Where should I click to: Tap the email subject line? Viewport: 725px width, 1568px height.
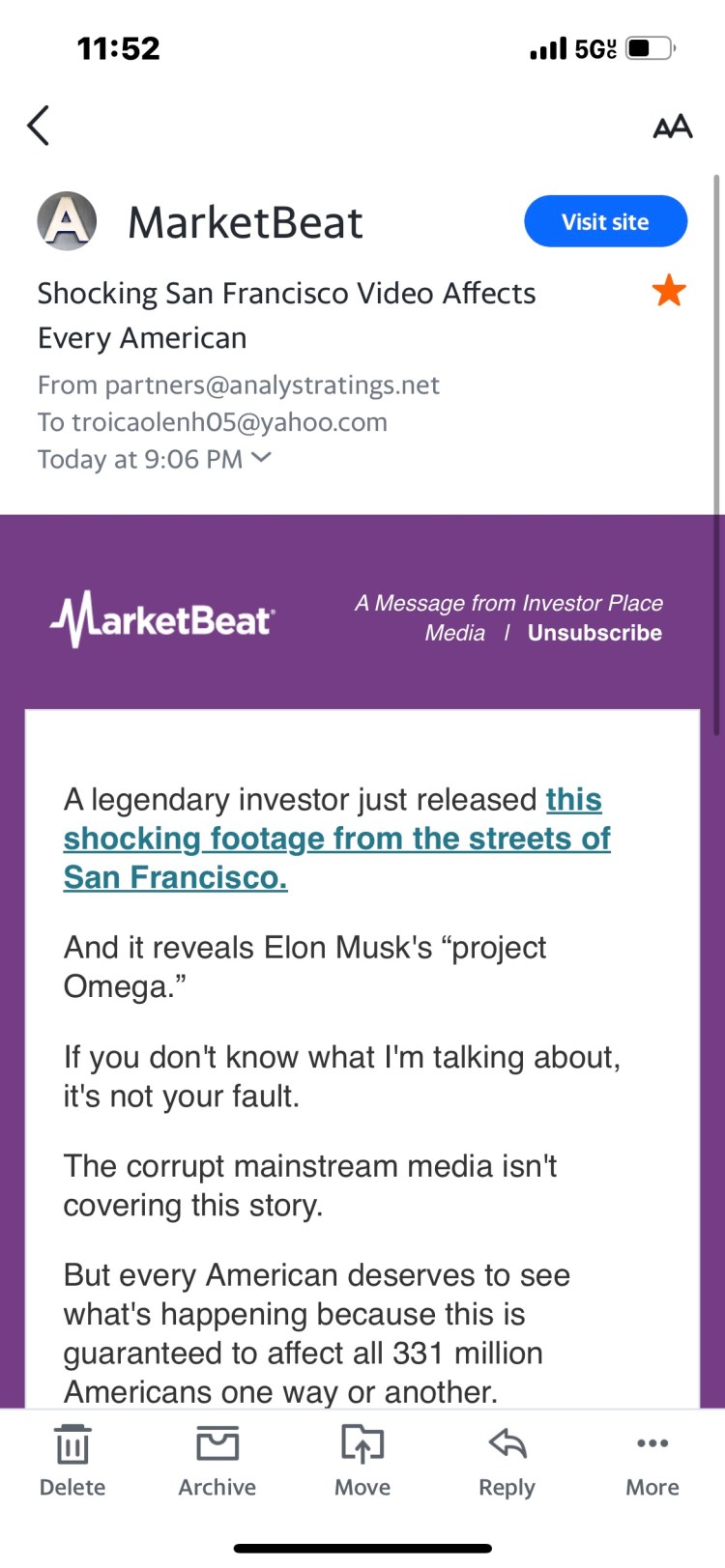coord(286,315)
